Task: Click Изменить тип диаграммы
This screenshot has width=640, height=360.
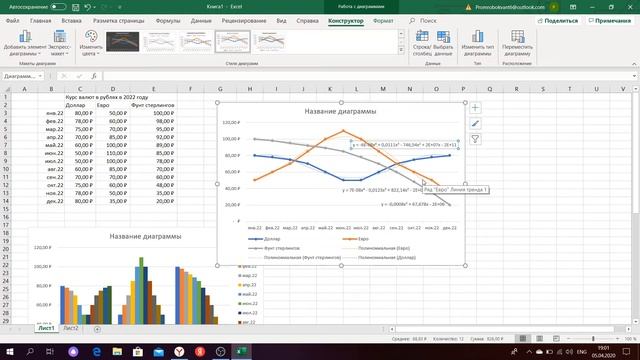Action: pos(478,43)
